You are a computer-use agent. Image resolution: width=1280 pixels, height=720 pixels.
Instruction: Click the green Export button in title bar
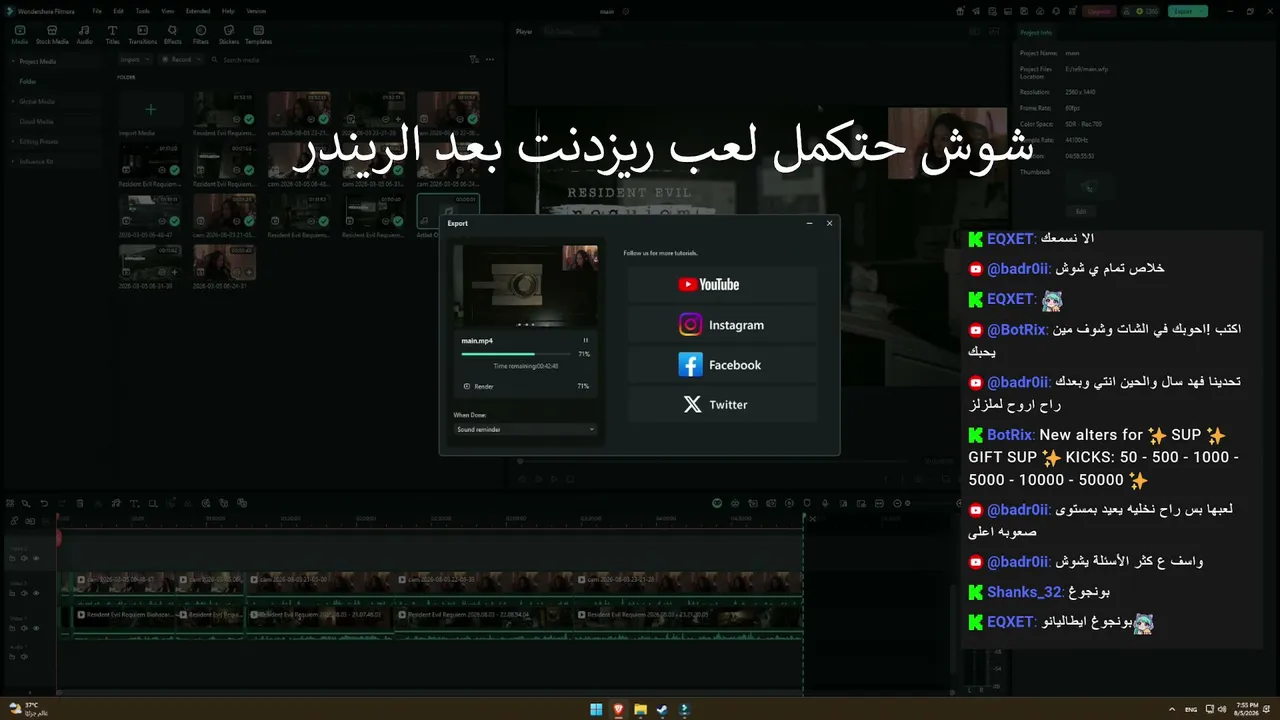tap(1188, 11)
